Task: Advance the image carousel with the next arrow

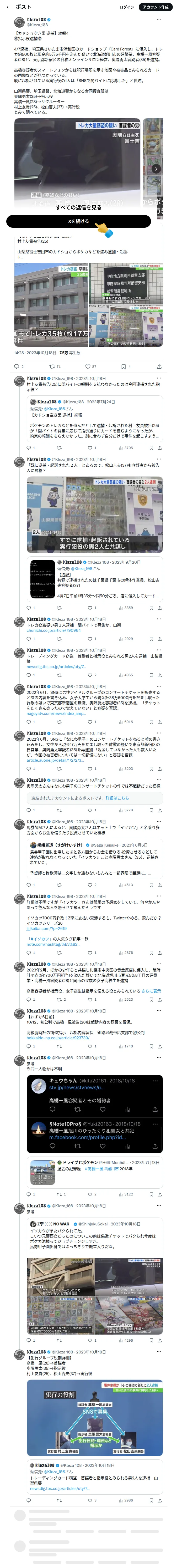Action: click(x=156, y=169)
